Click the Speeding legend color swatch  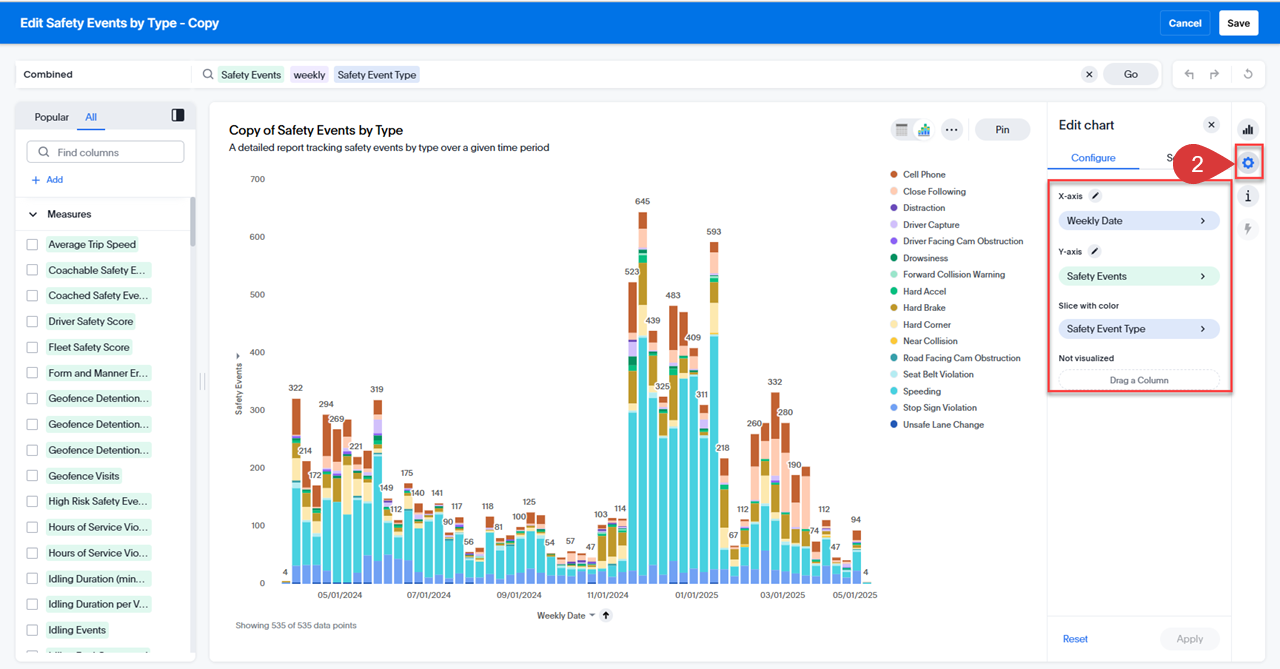pyautogui.click(x=893, y=391)
